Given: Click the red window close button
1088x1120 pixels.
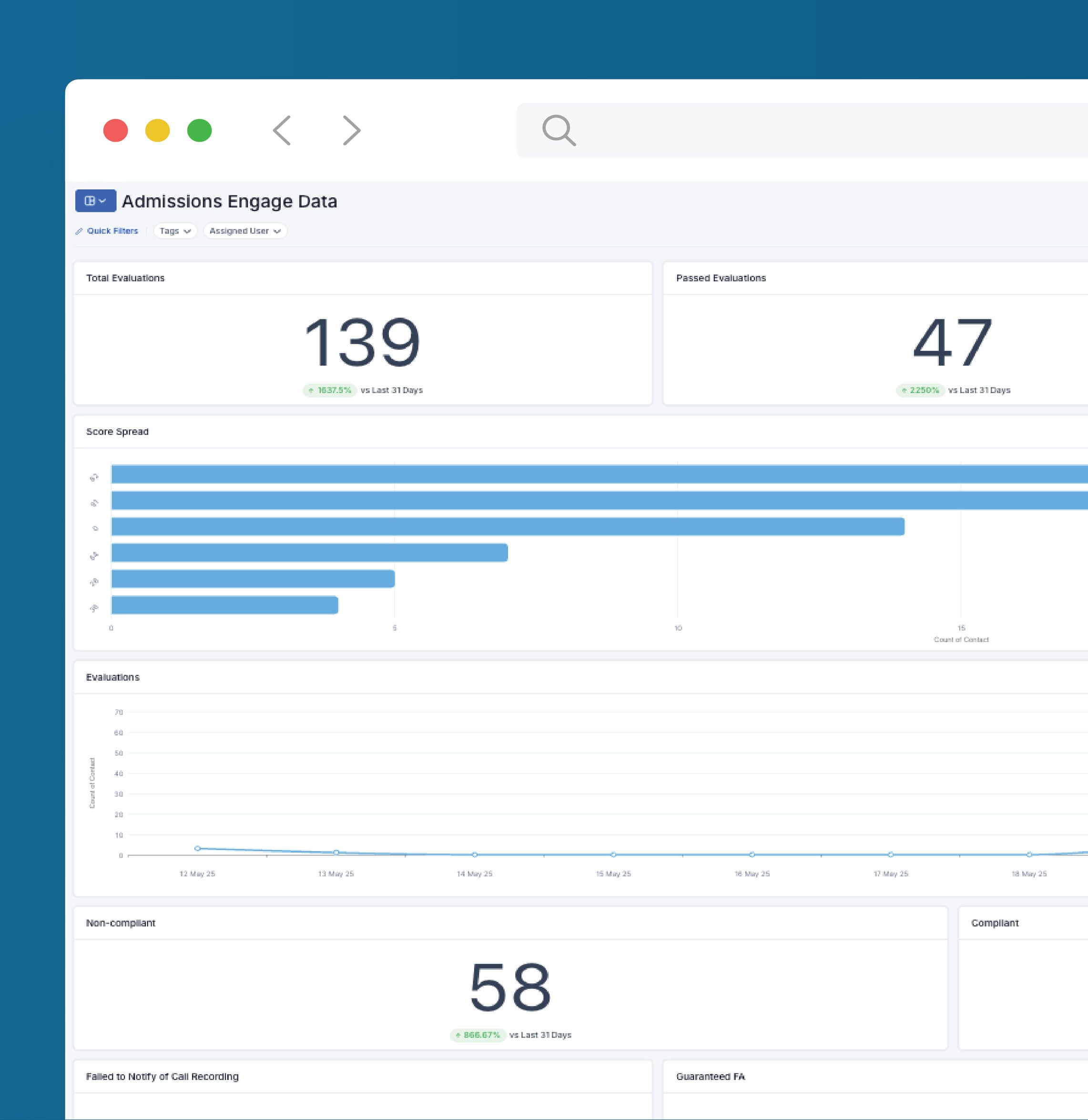Looking at the screenshot, I should pyautogui.click(x=115, y=130).
